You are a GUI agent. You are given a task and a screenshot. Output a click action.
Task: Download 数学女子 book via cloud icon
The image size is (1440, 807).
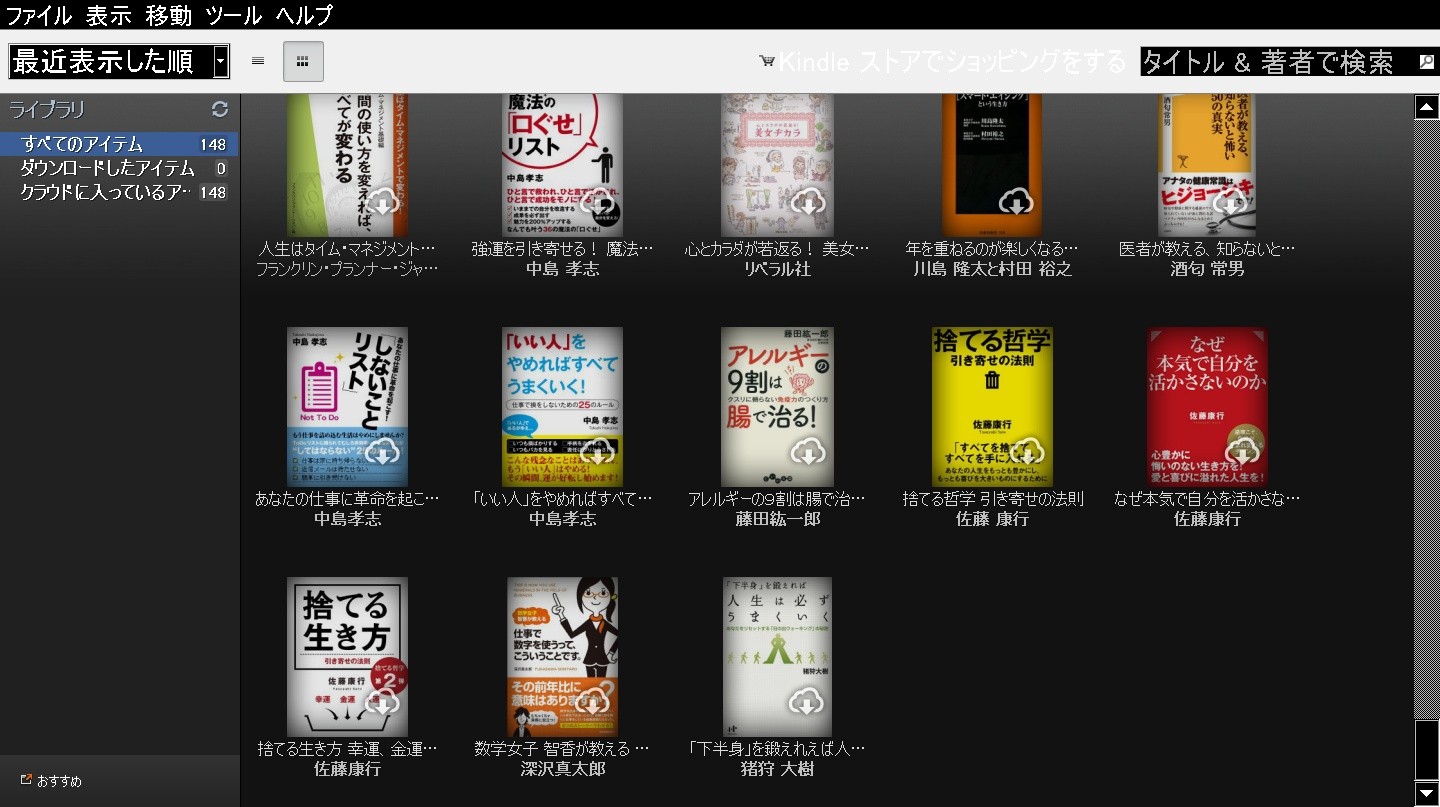tap(594, 702)
